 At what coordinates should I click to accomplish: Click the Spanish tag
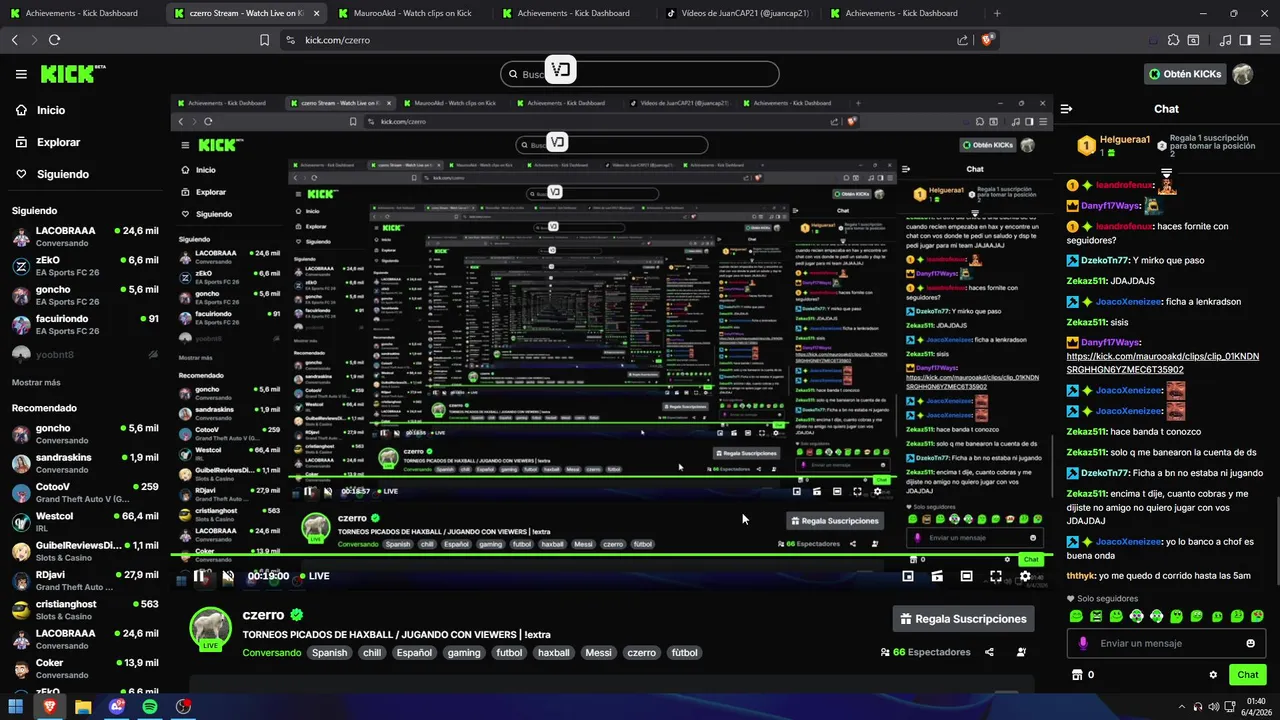[x=329, y=653]
